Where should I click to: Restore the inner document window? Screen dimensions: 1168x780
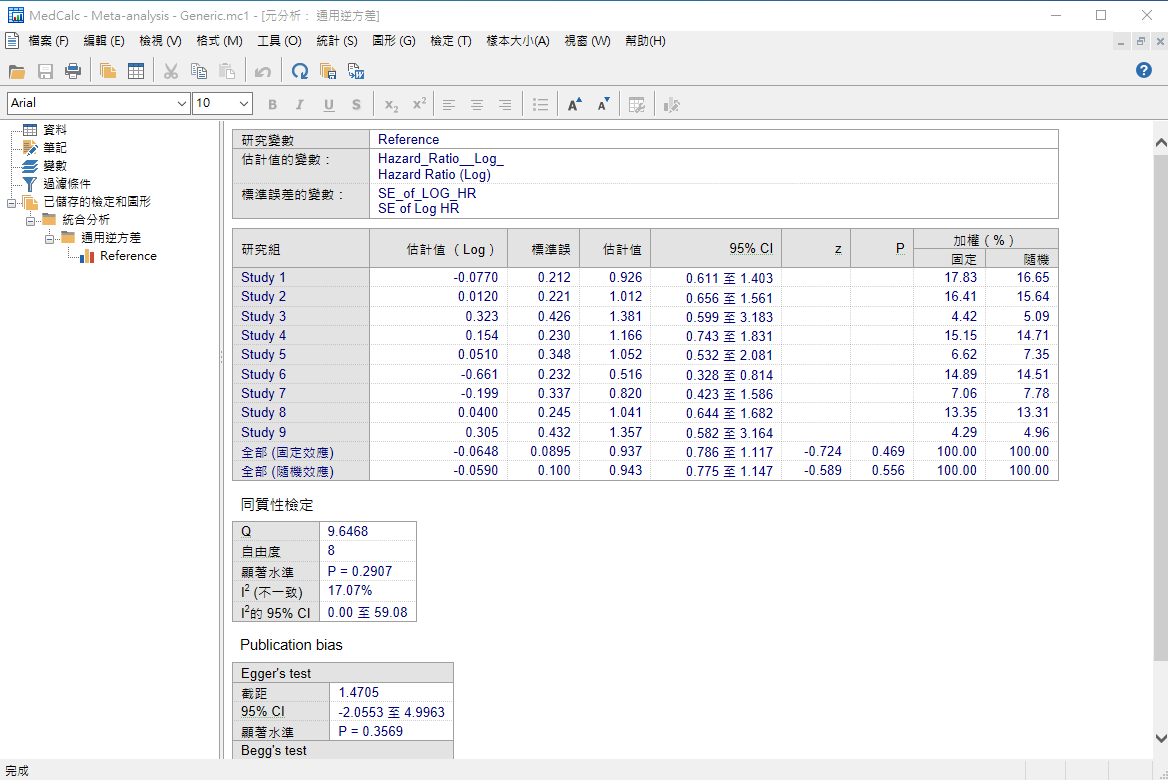pos(1140,42)
